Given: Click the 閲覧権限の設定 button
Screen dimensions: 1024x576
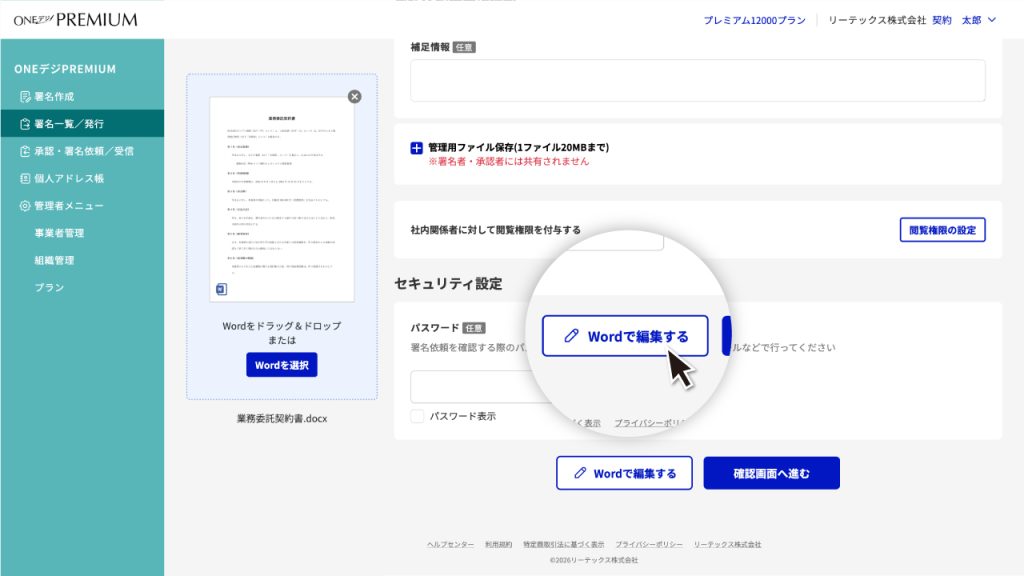Looking at the screenshot, I should [x=942, y=230].
